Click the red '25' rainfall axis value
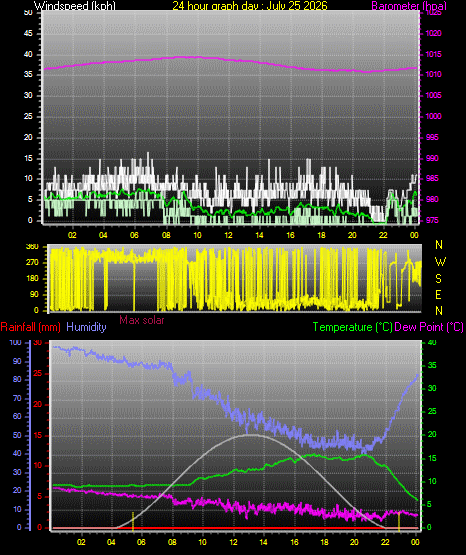This screenshot has height=555, width=466. (38, 373)
